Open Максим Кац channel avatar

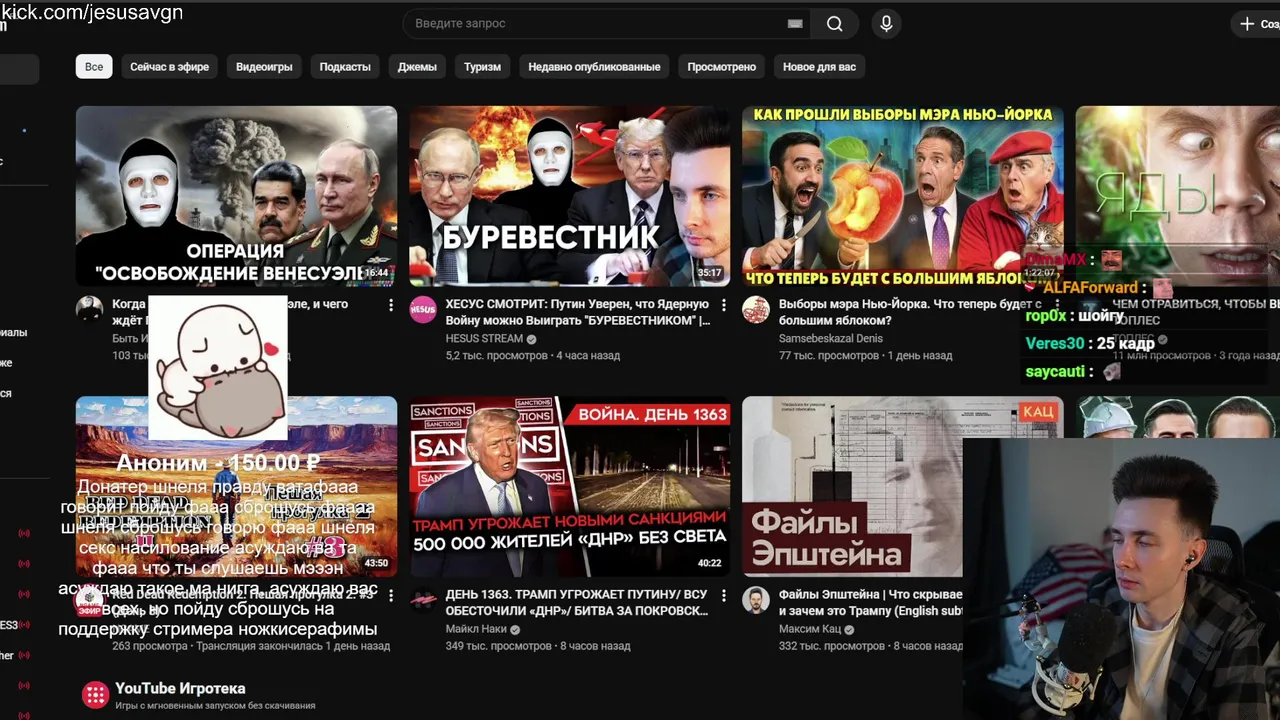[756, 600]
